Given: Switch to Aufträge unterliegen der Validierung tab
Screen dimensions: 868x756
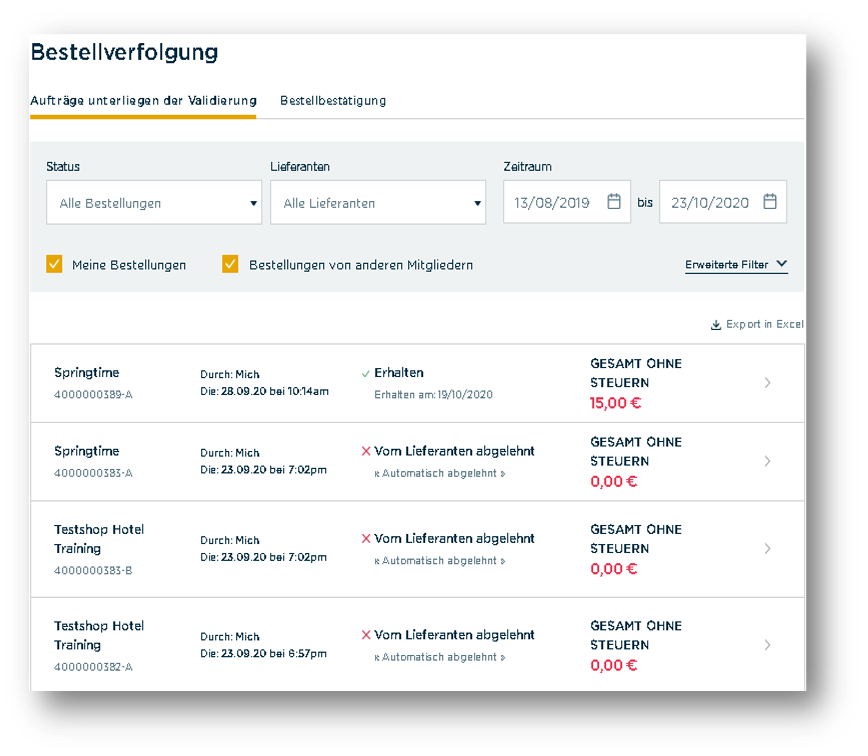Looking at the screenshot, I should (143, 101).
